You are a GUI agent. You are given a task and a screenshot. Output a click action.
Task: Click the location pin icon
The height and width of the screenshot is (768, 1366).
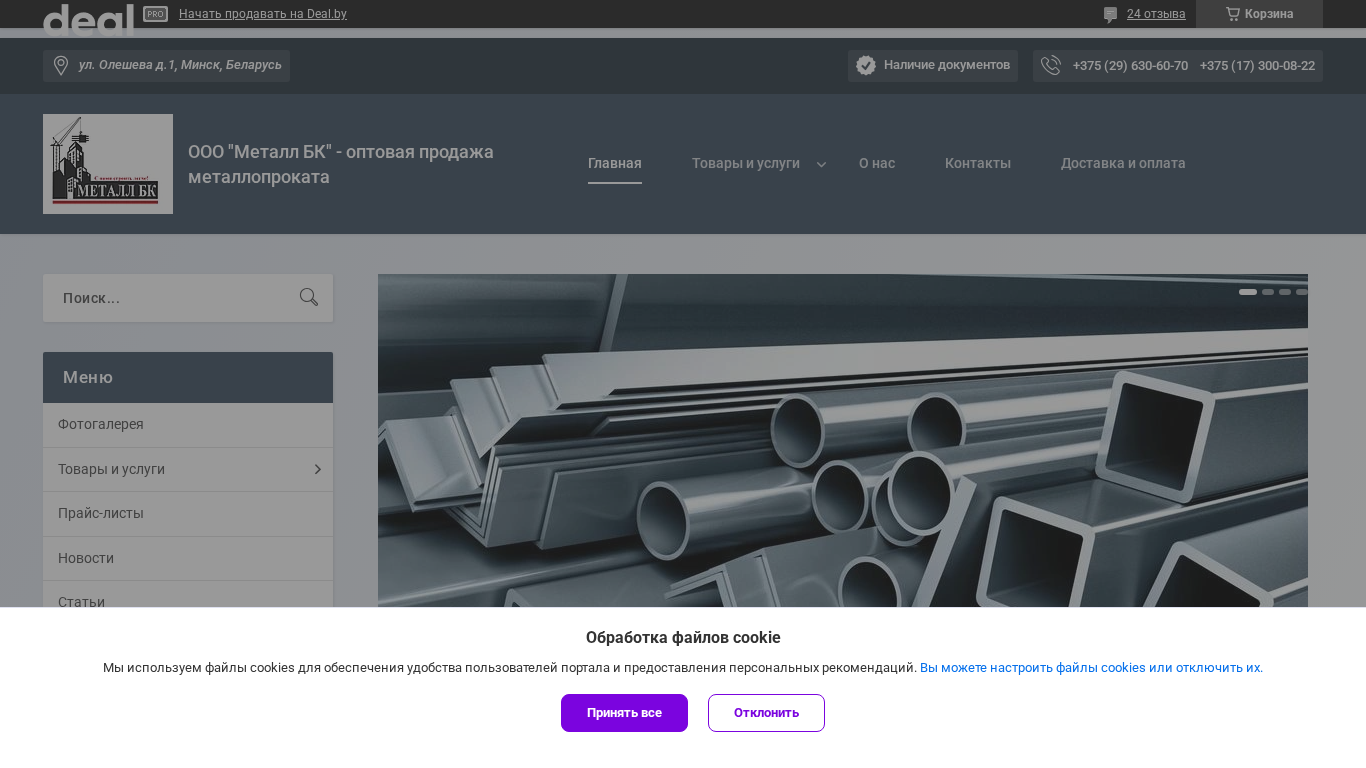[61, 66]
